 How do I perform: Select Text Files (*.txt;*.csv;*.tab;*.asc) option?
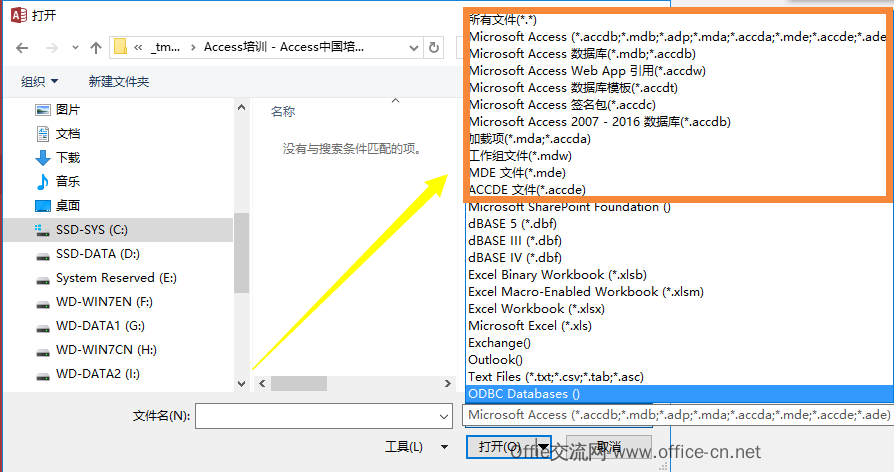680,377
